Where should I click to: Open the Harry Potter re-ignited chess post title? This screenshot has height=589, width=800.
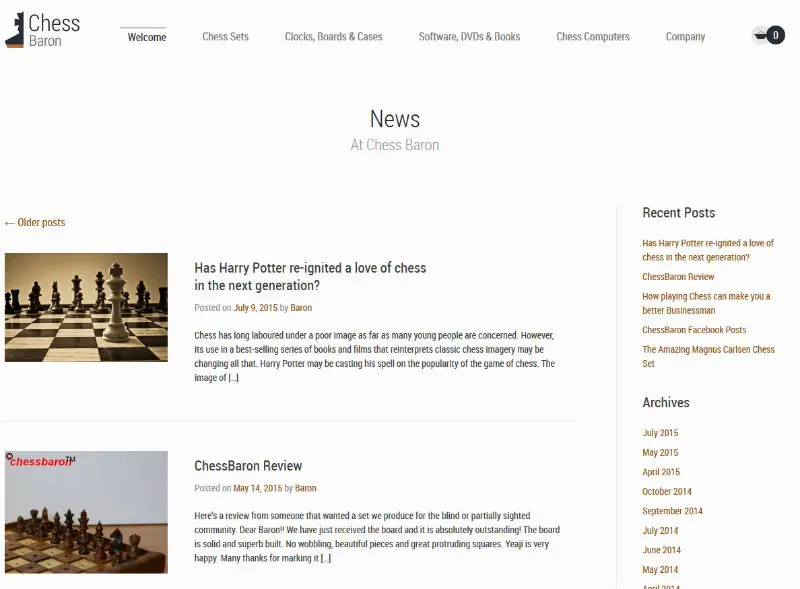(310, 277)
